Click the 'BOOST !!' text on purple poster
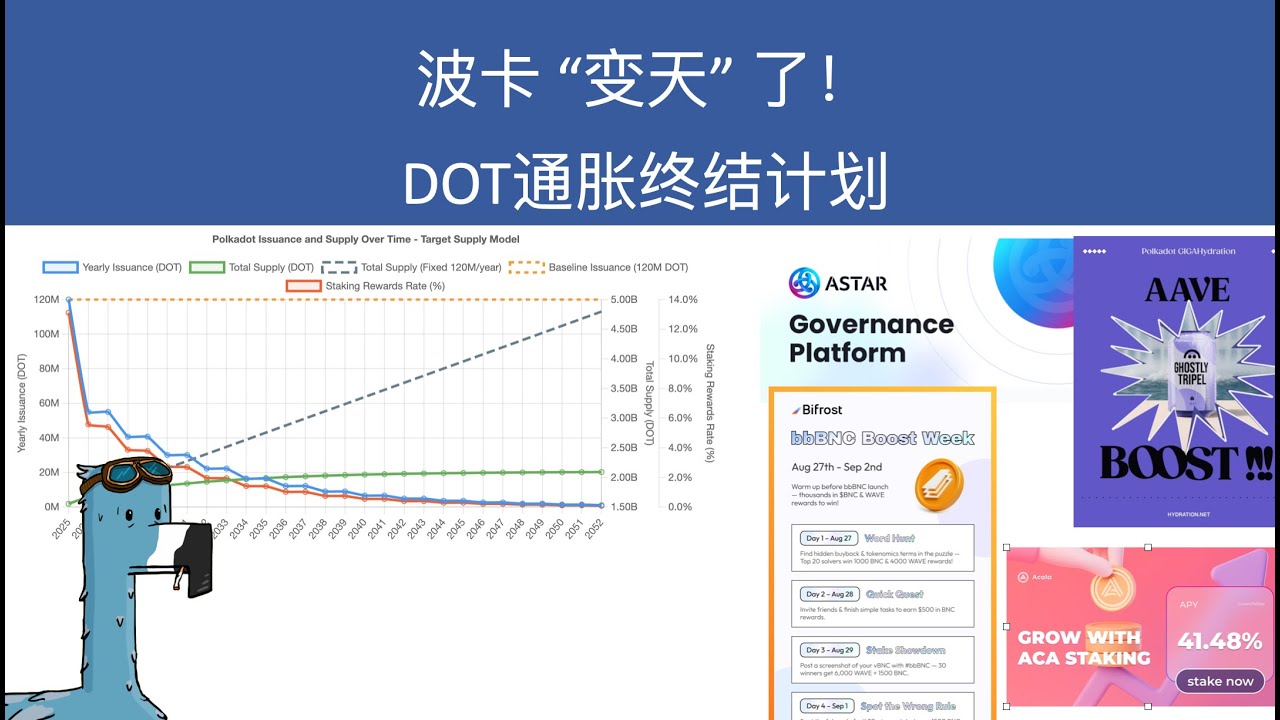This screenshot has width=1280, height=720. click(1187, 464)
